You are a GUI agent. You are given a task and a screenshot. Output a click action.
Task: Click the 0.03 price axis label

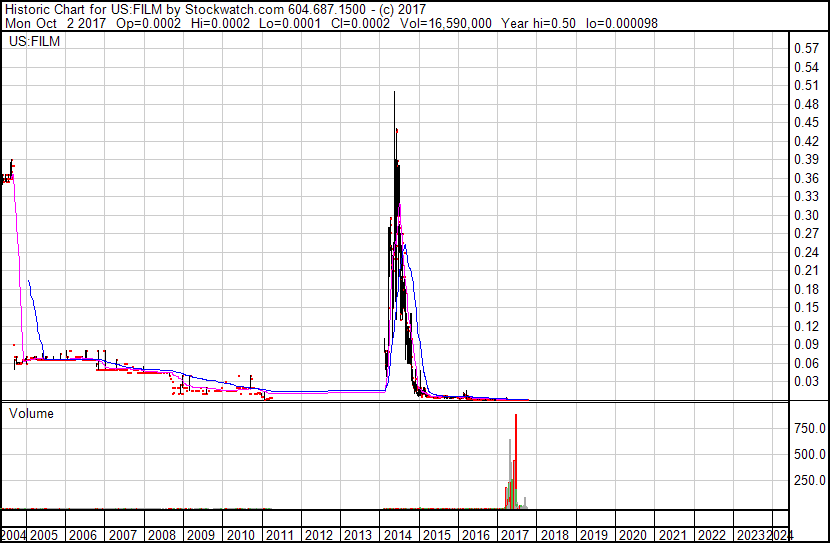point(806,381)
